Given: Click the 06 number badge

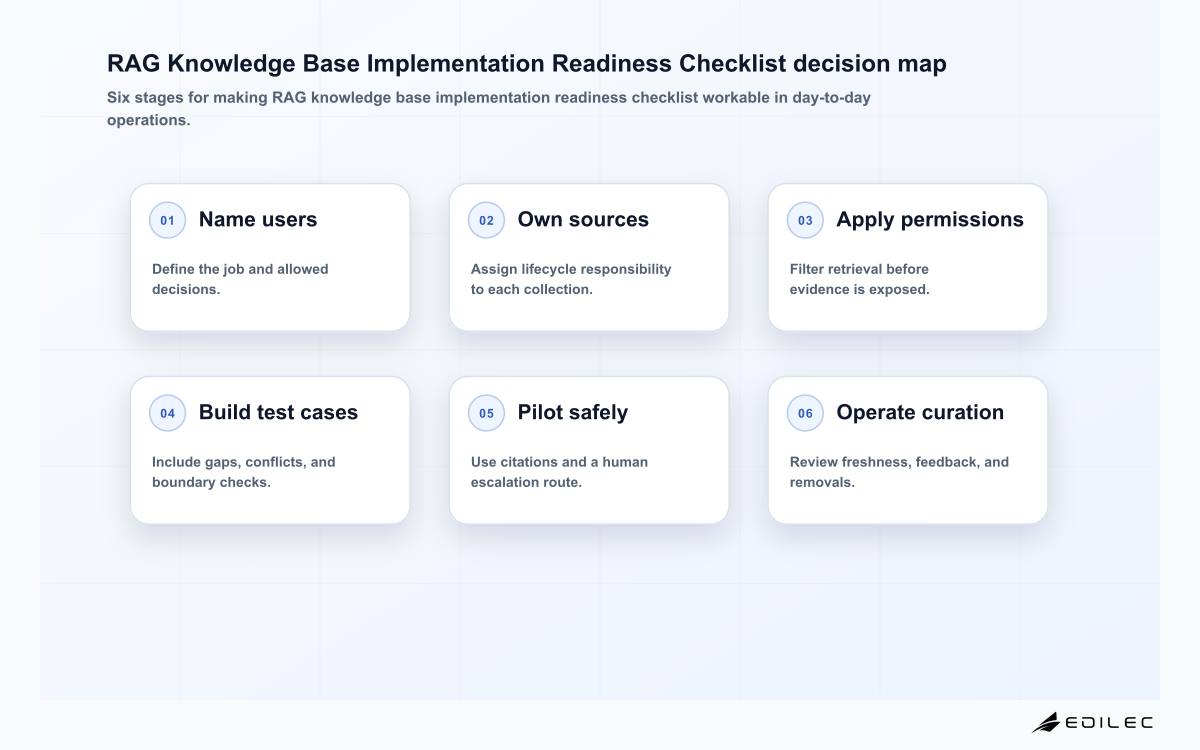Looking at the screenshot, I should tap(805, 413).
